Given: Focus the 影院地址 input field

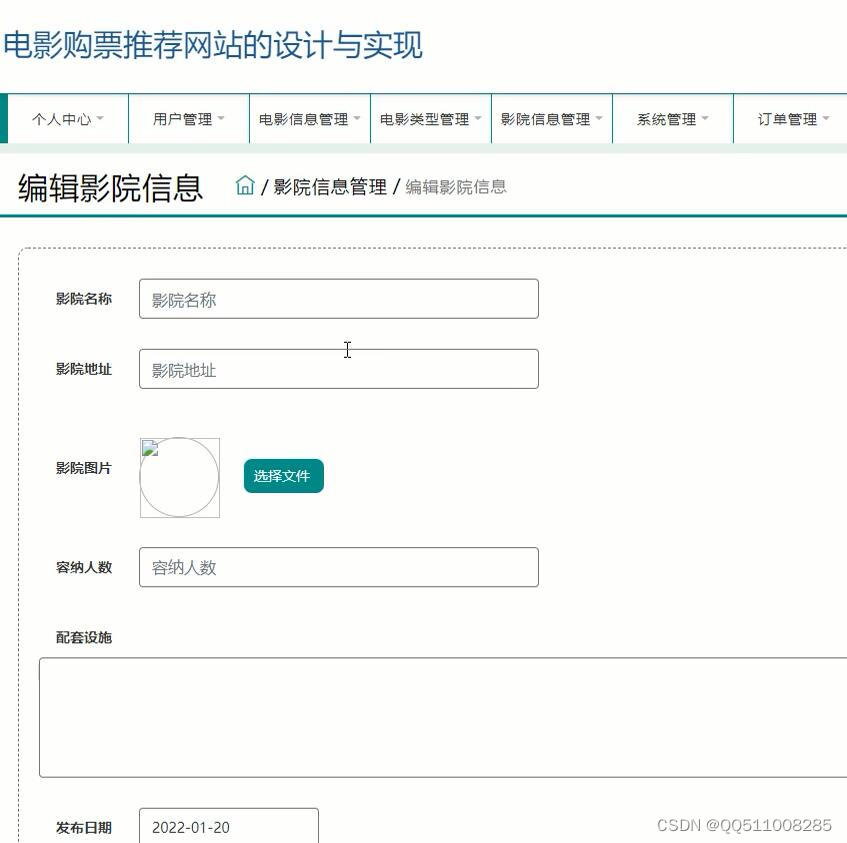Looking at the screenshot, I should [339, 369].
